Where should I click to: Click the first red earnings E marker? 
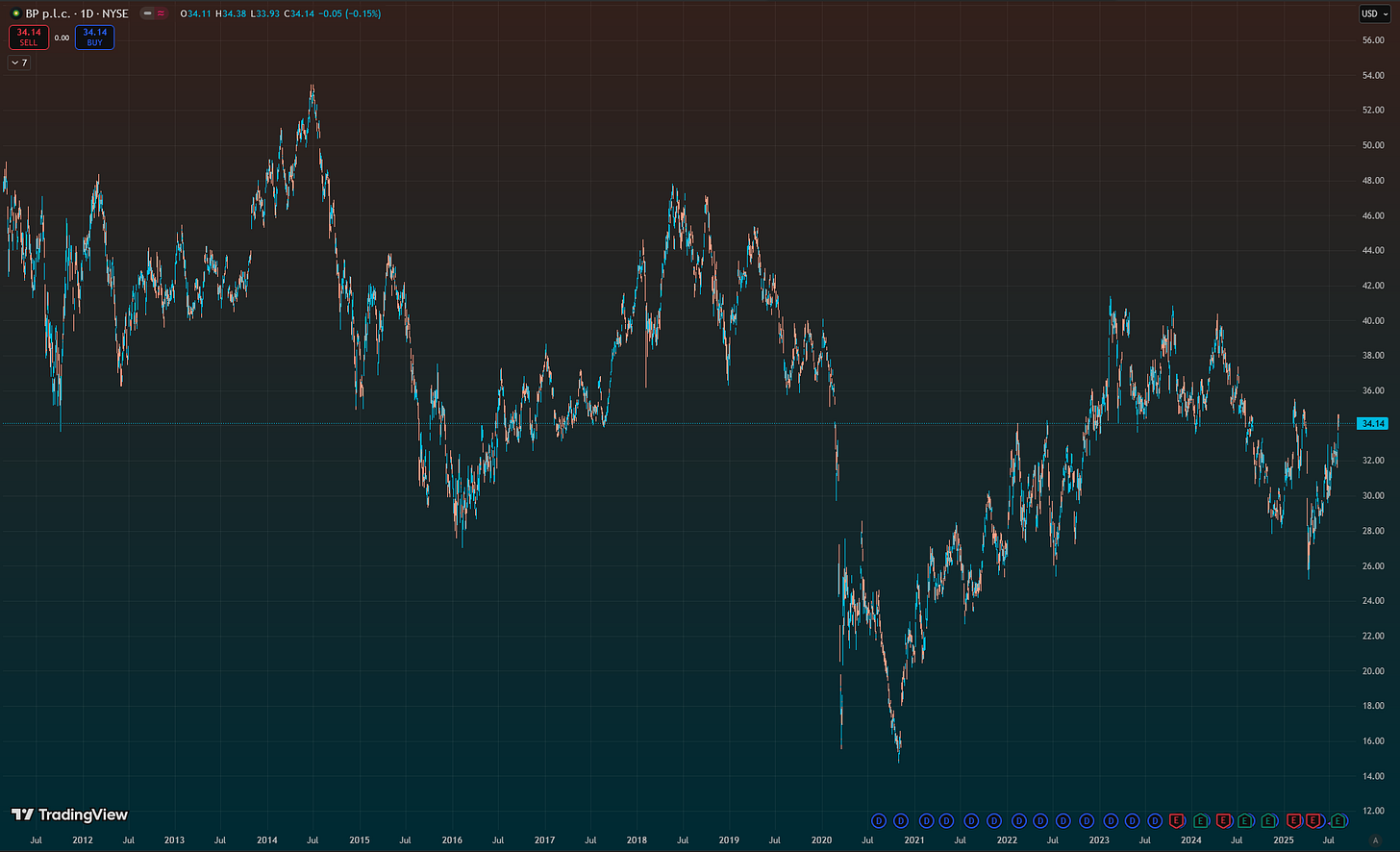(x=1177, y=821)
